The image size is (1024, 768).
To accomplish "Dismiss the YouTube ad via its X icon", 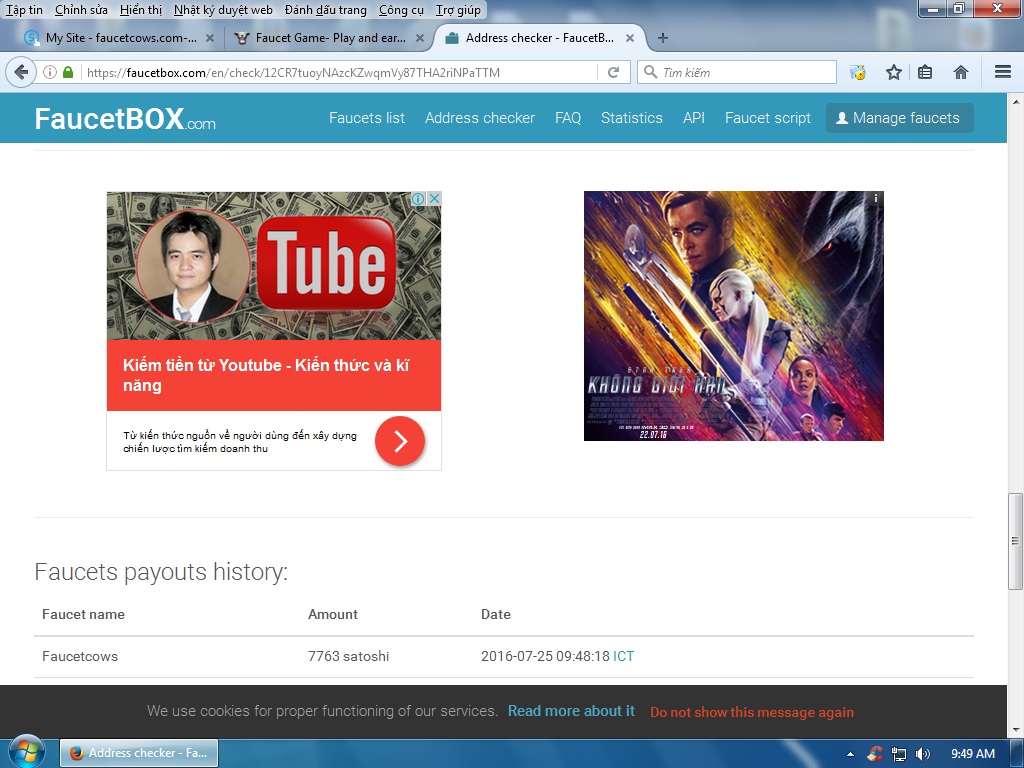I will coord(434,199).
